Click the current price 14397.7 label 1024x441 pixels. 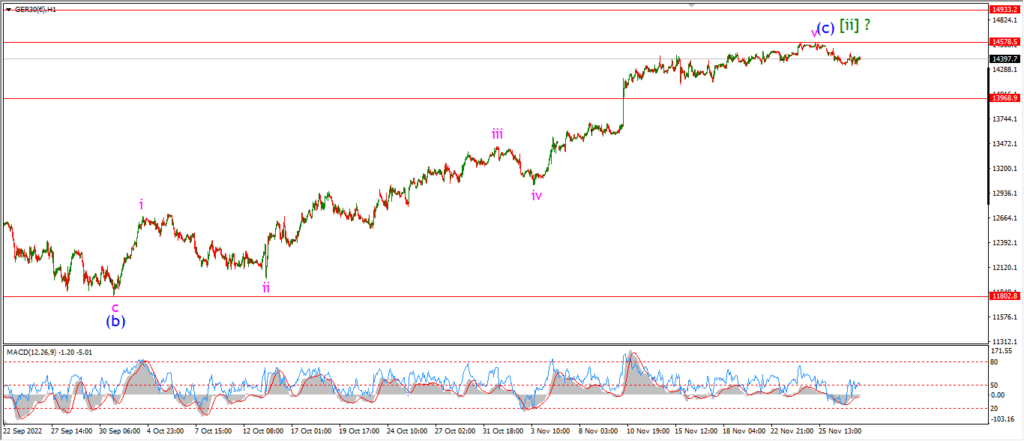point(1006,59)
